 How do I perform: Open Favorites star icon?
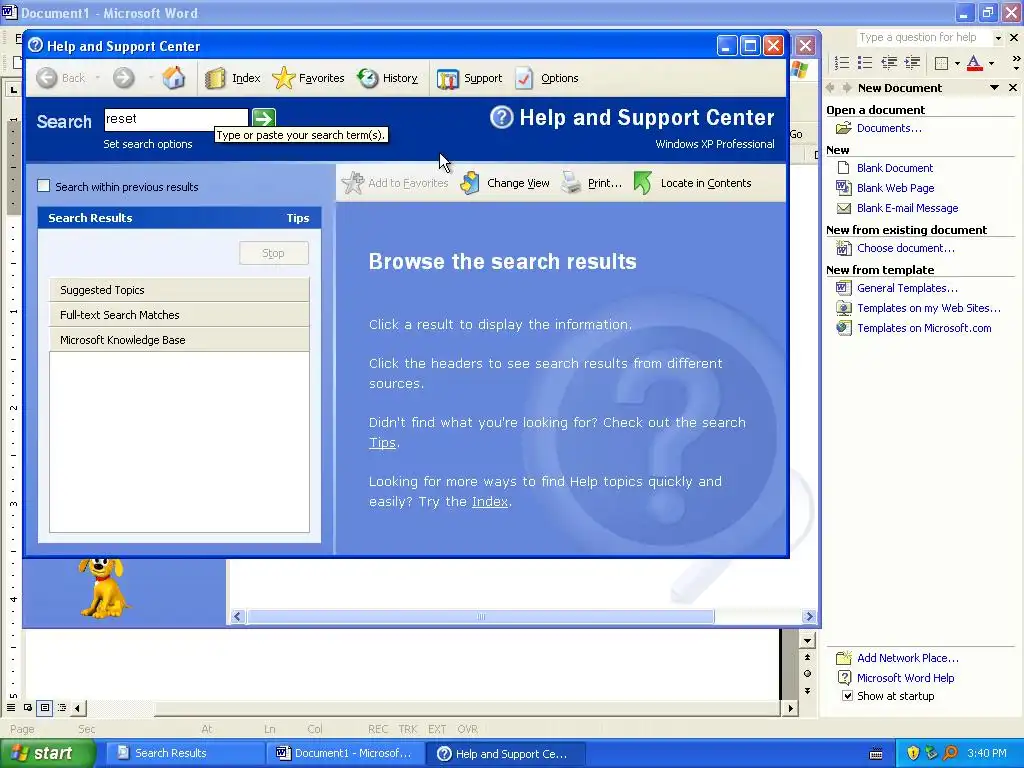click(x=283, y=78)
